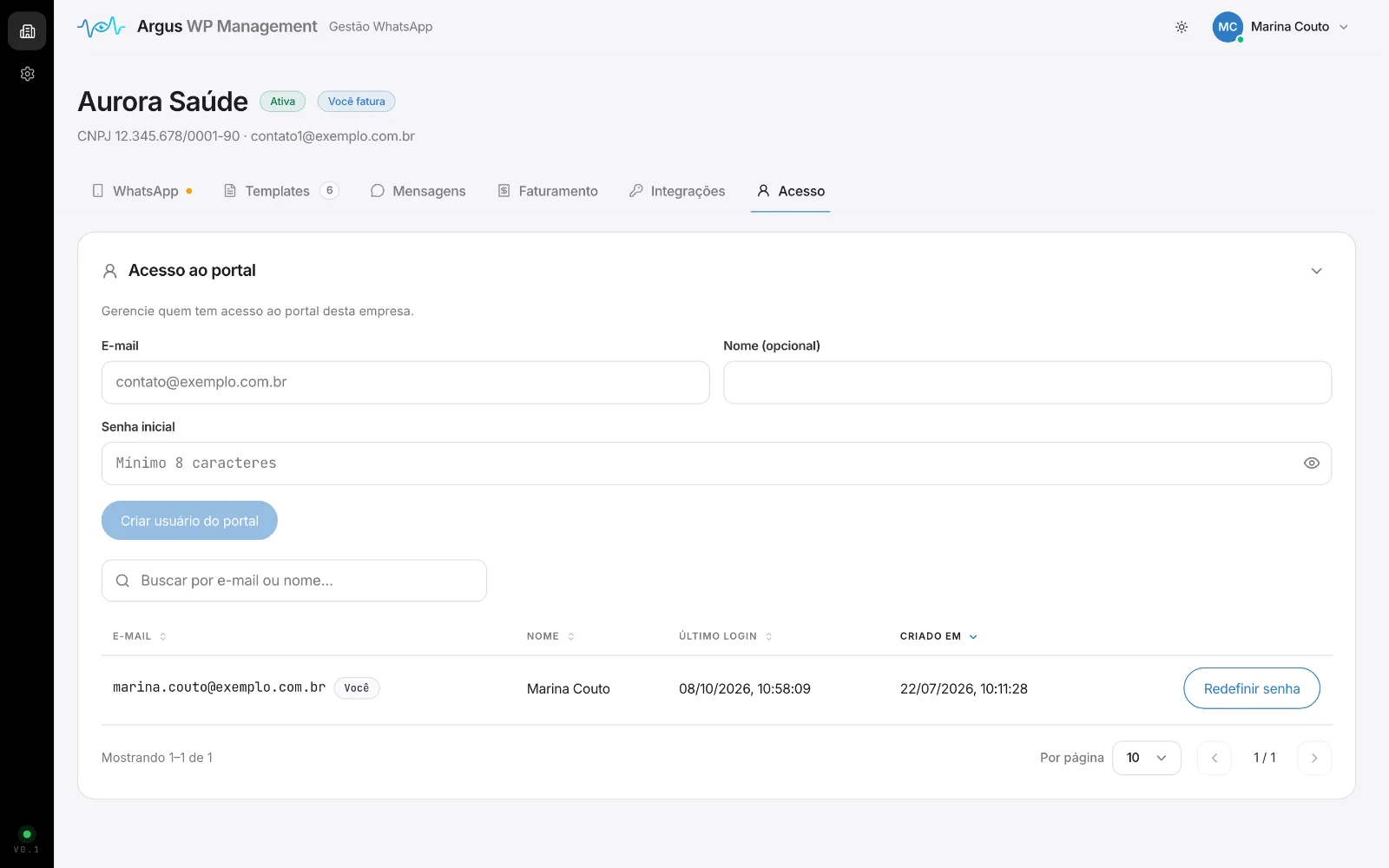Switch to the WhatsApp tab

tap(142, 191)
